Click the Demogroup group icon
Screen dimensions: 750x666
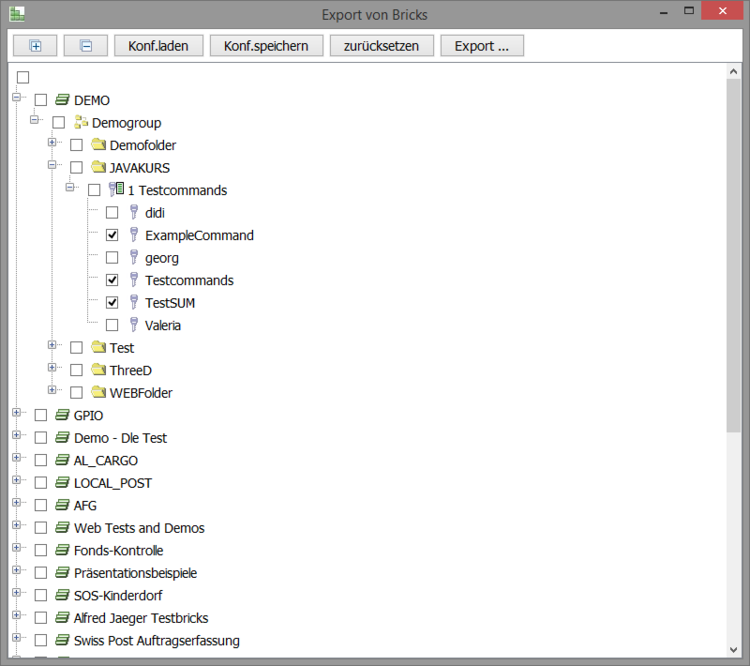(80, 123)
